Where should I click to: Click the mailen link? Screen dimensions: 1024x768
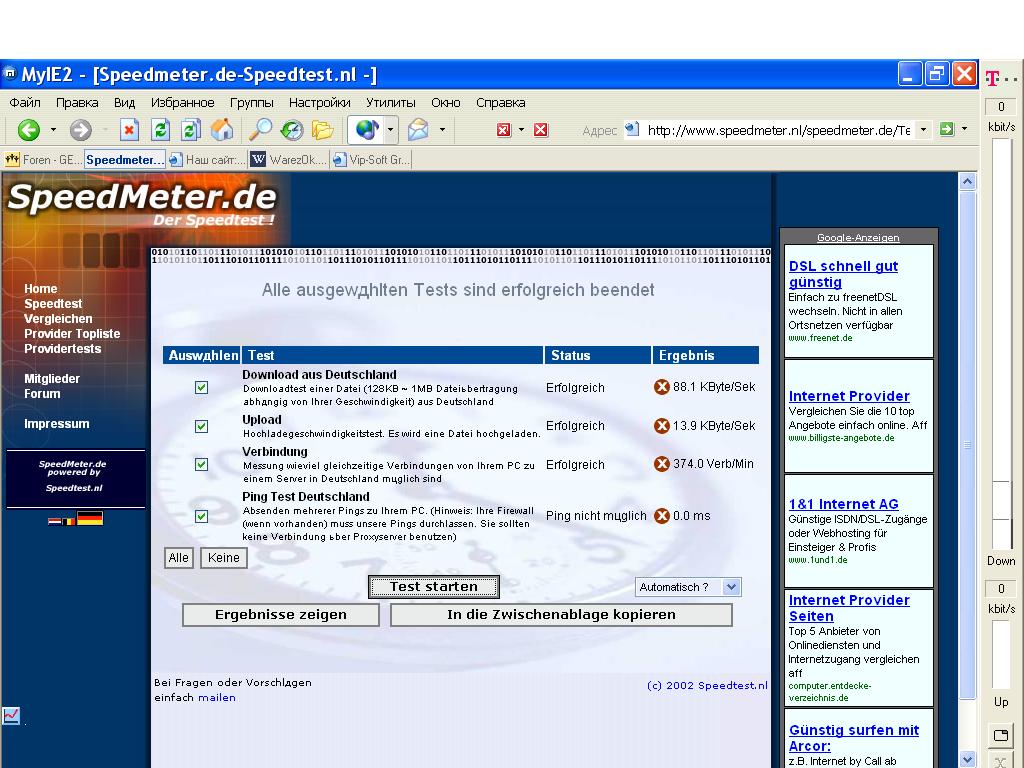(x=217, y=697)
